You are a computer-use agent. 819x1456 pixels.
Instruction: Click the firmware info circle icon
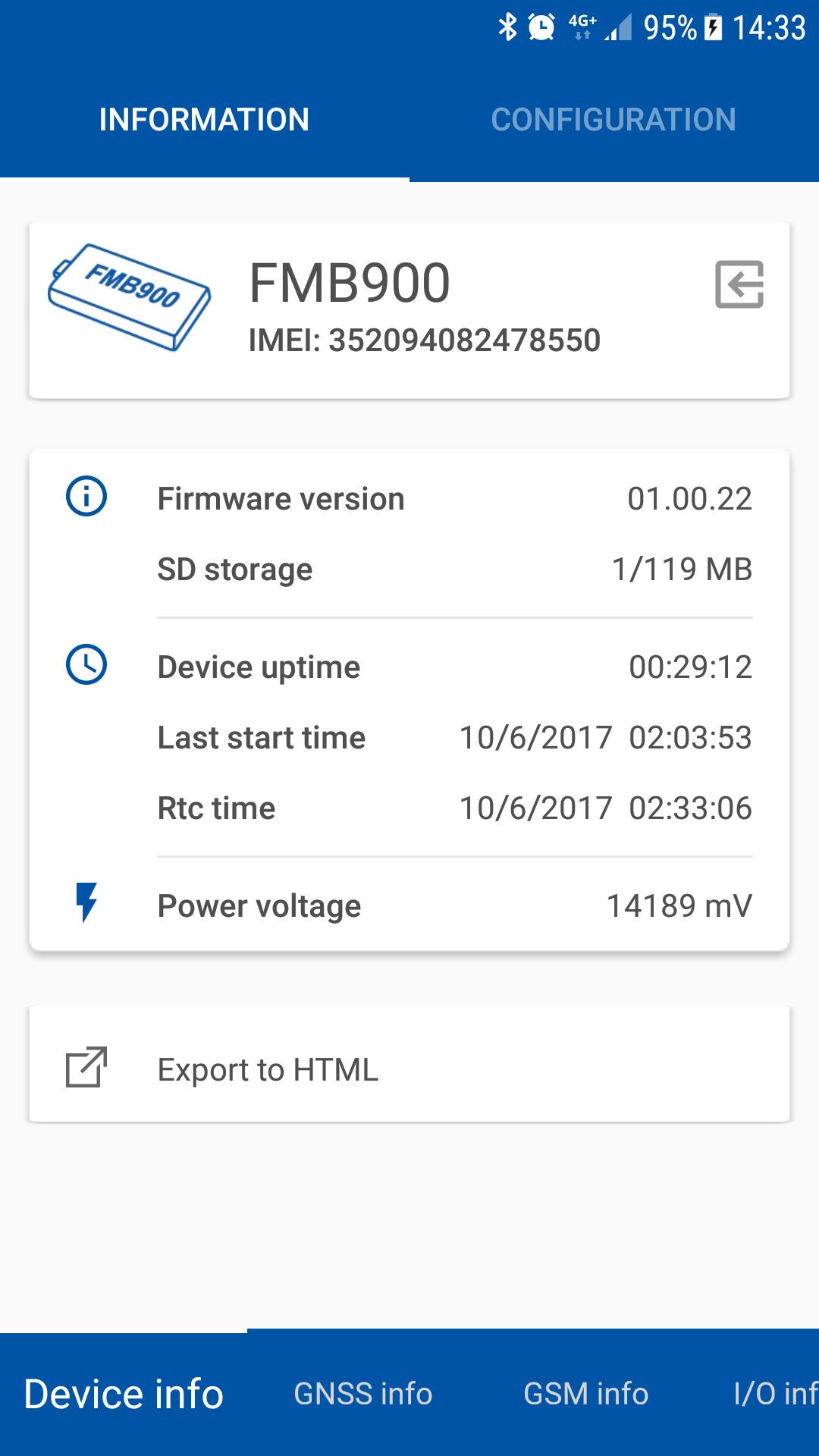pos(86,497)
